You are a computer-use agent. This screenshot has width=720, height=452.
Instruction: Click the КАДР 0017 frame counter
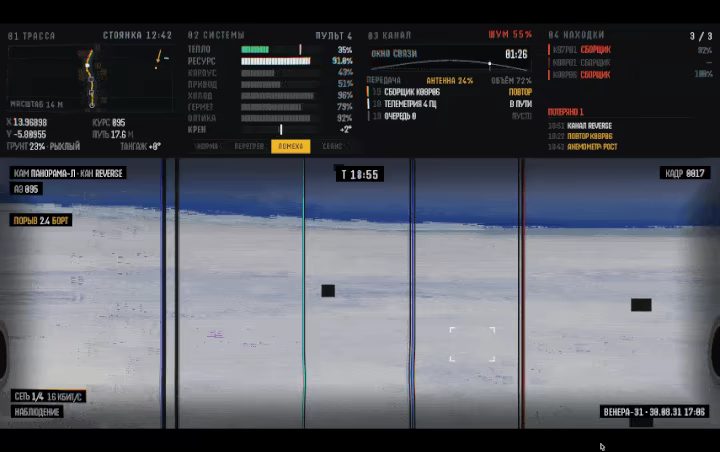[x=685, y=173]
